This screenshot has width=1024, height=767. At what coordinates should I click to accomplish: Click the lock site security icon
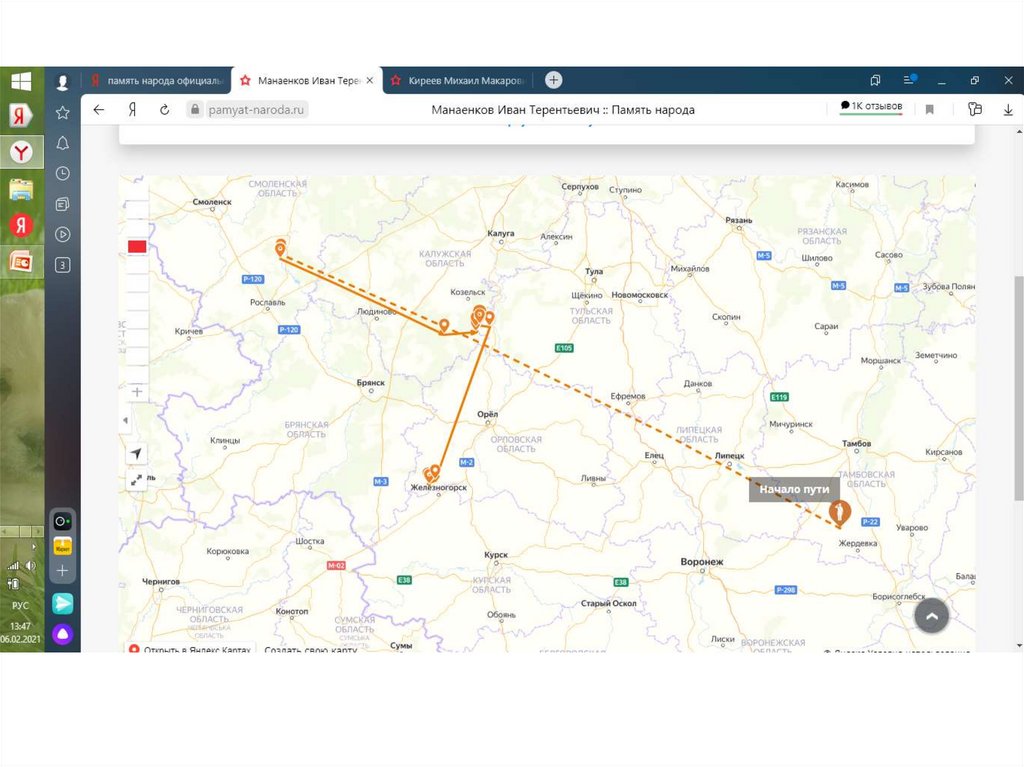pos(194,110)
